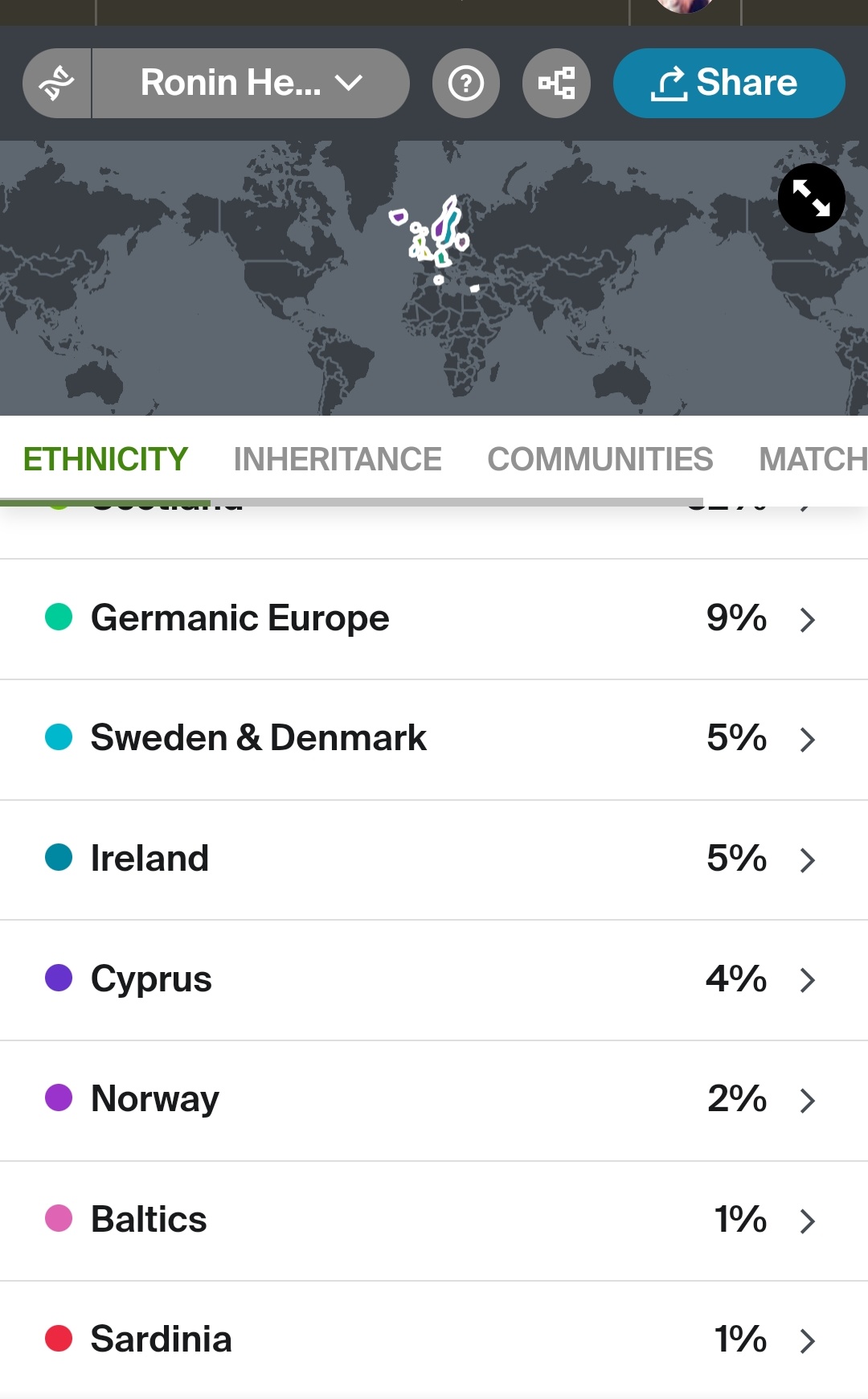Click the Norway region label
The width and height of the screenshot is (868, 1399).
click(x=155, y=1099)
